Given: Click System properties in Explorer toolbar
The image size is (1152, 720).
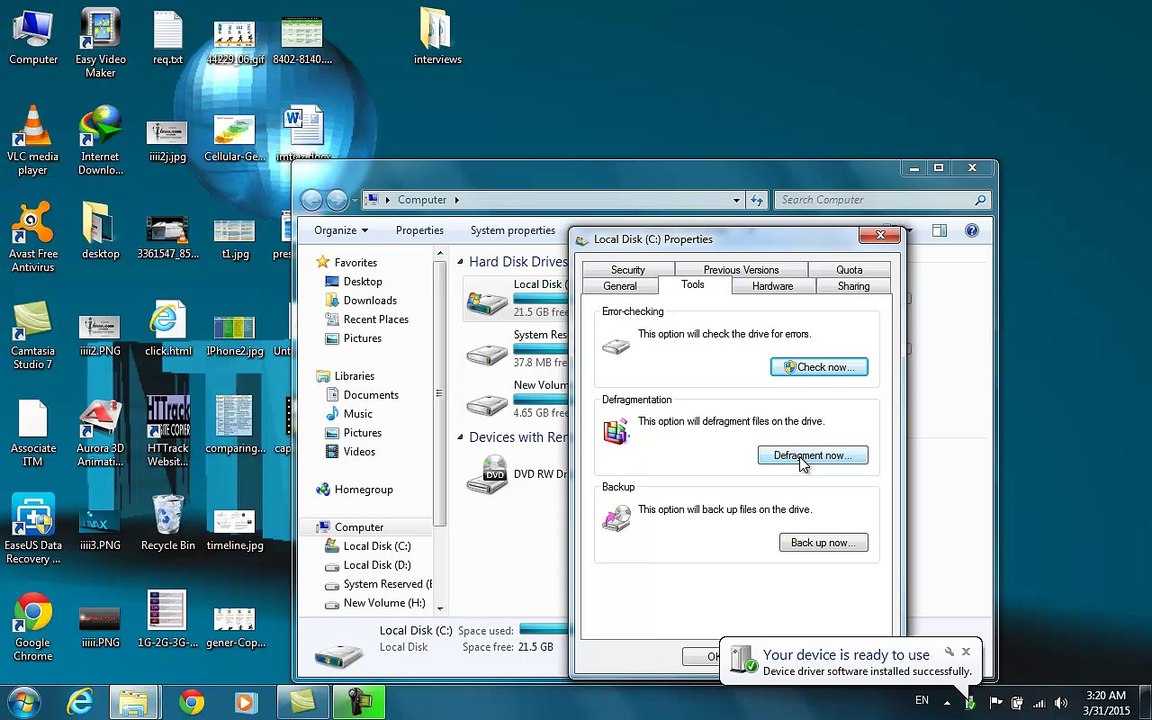Looking at the screenshot, I should 513,231.
